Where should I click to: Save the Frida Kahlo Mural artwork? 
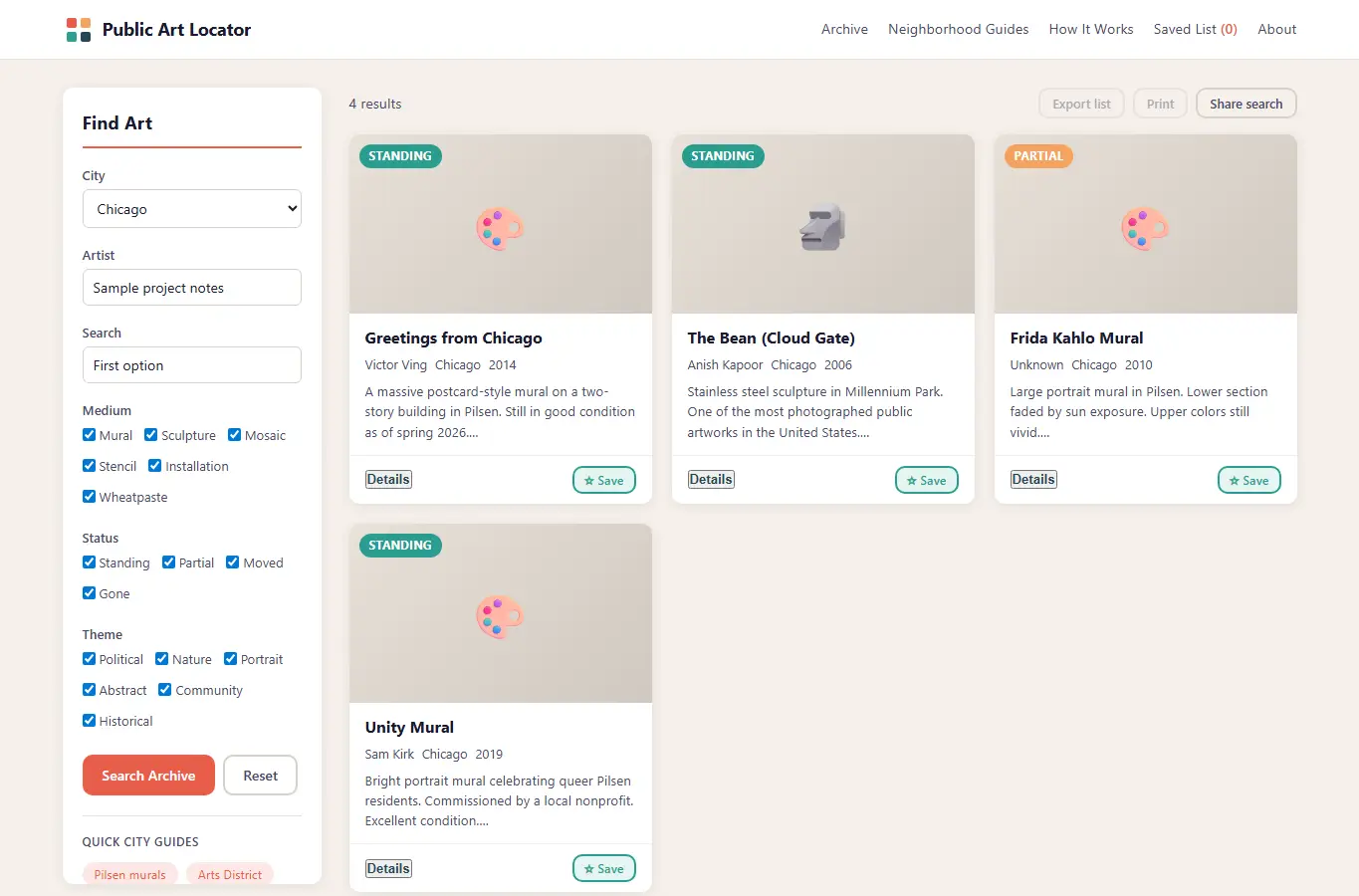click(1249, 480)
